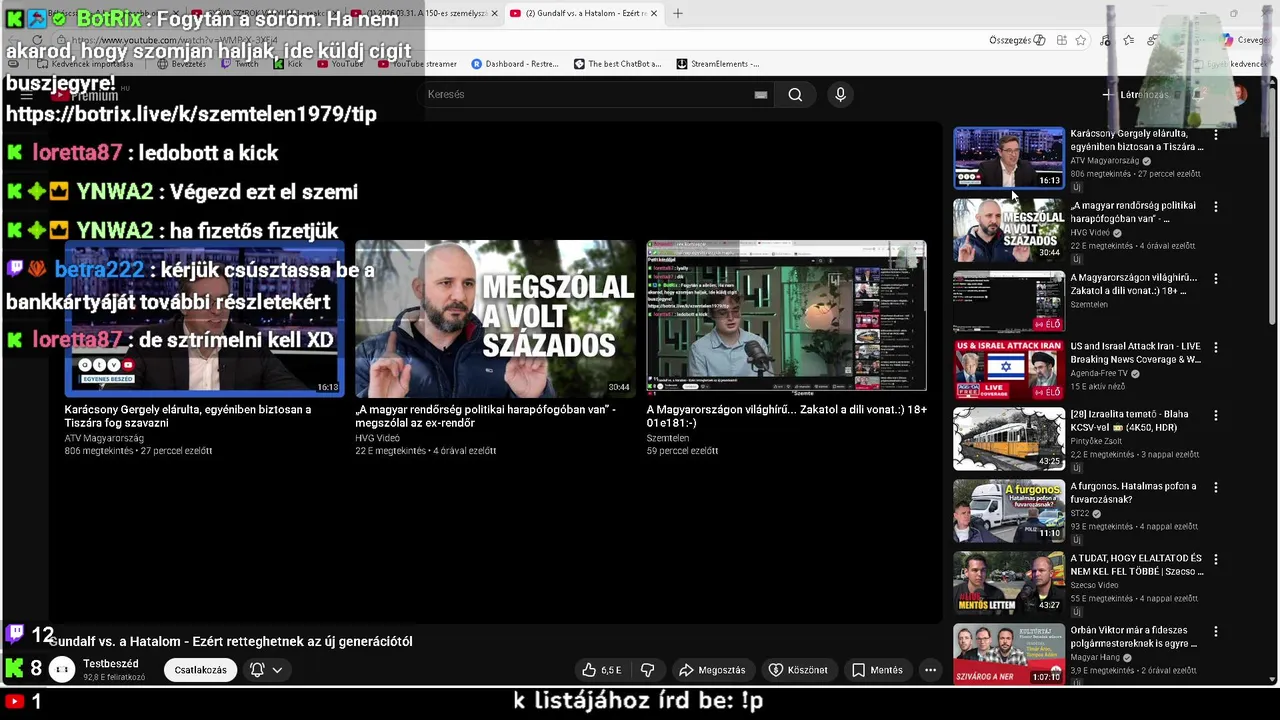Click the keyboard icon in search box
The height and width of the screenshot is (720, 1280).
point(761,95)
